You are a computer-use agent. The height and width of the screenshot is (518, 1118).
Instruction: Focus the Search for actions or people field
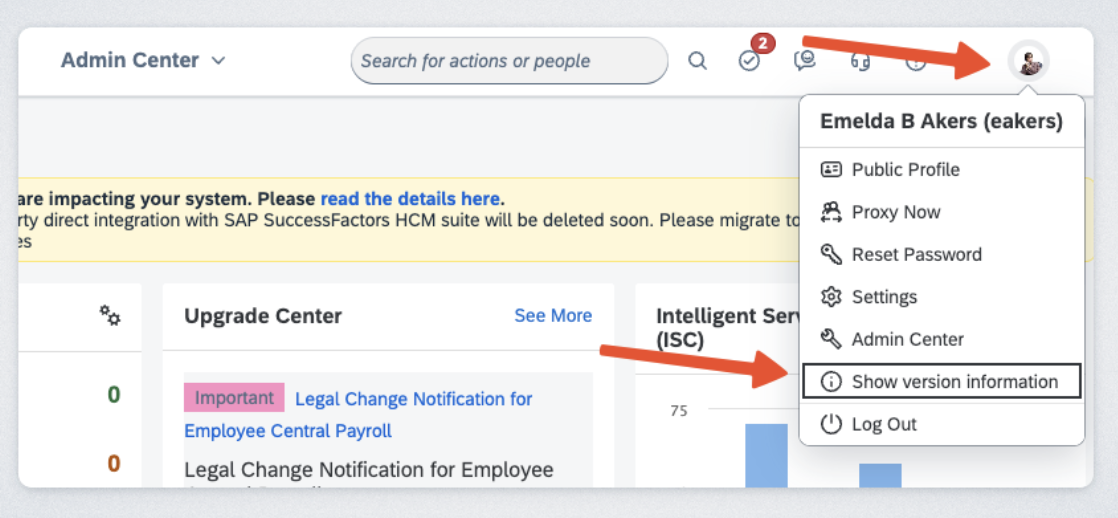[x=508, y=61]
